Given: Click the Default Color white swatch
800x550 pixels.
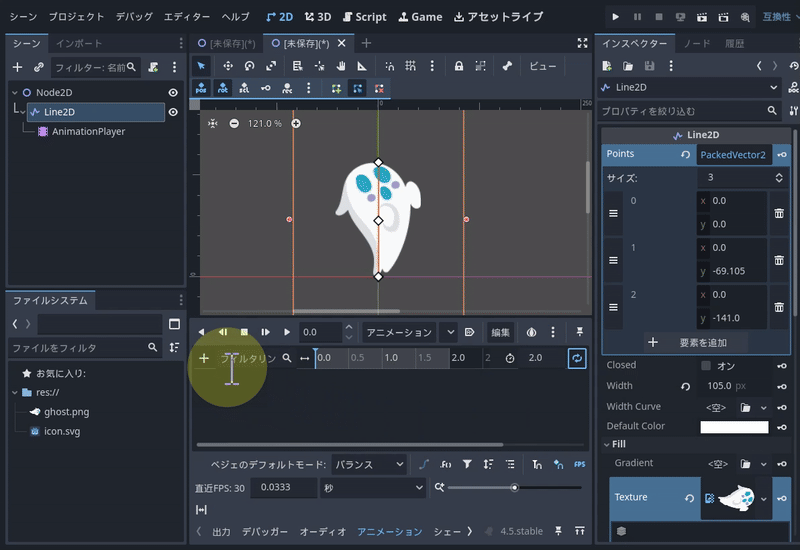Looking at the screenshot, I should click(x=734, y=427).
